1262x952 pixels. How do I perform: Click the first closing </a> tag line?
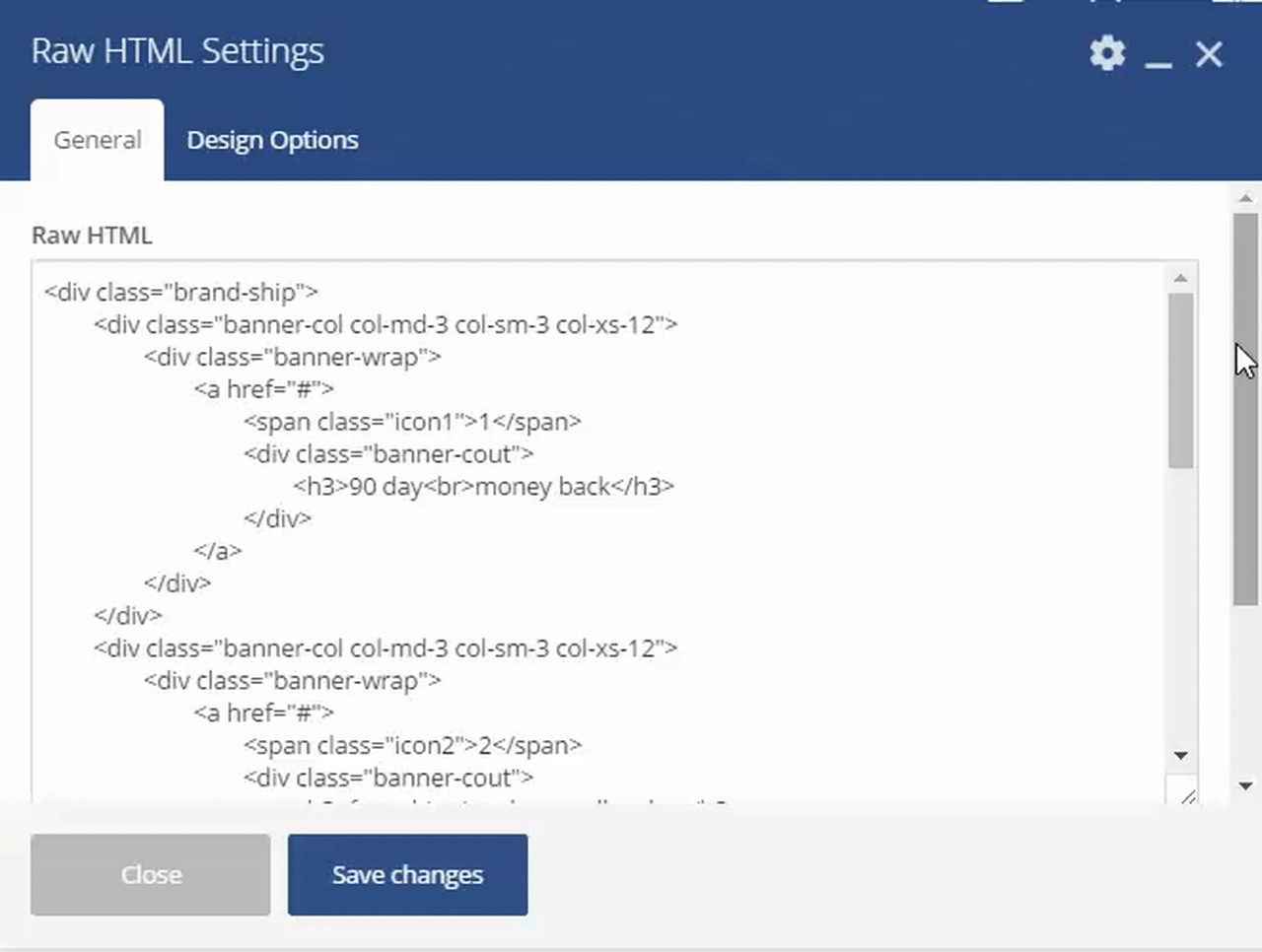click(218, 551)
